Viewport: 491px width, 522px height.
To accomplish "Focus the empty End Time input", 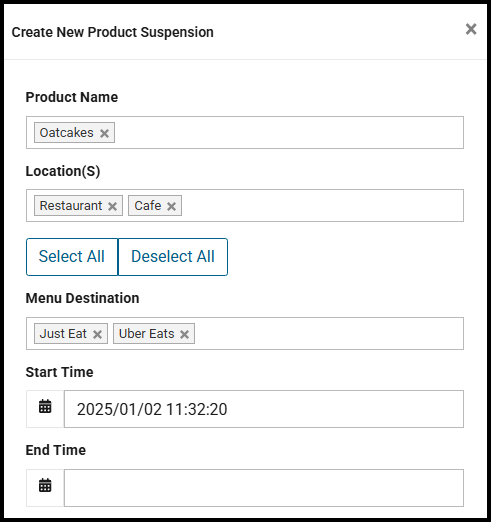I will (x=264, y=488).
